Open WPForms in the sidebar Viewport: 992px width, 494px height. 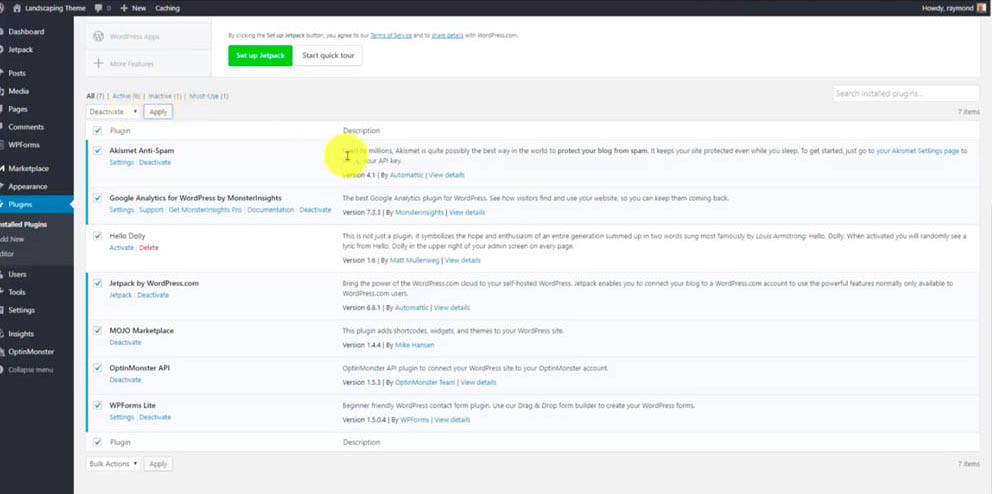pyautogui.click(x=23, y=145)
